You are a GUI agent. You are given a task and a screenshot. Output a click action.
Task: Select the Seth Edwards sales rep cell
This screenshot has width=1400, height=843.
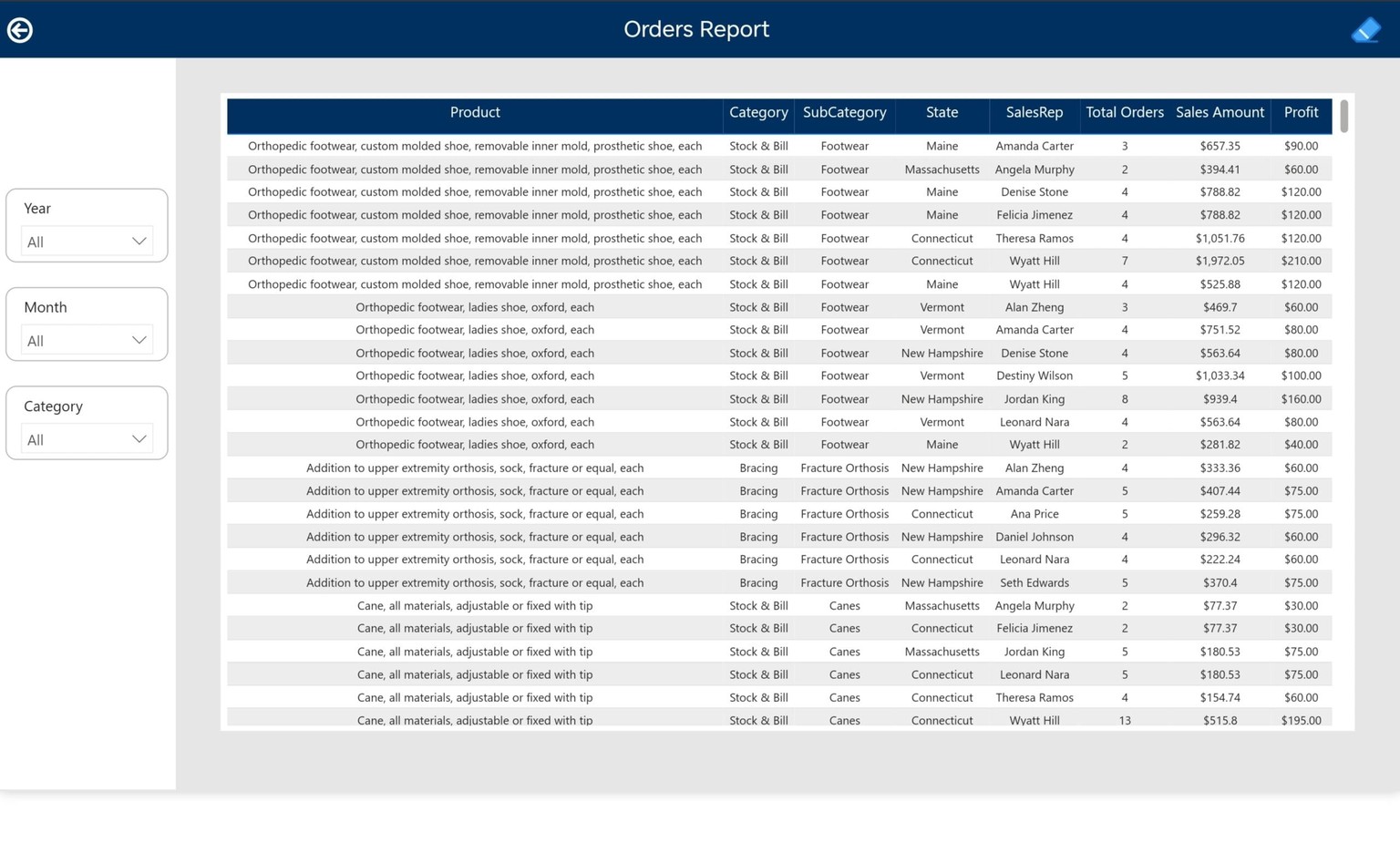(1035, 582)
